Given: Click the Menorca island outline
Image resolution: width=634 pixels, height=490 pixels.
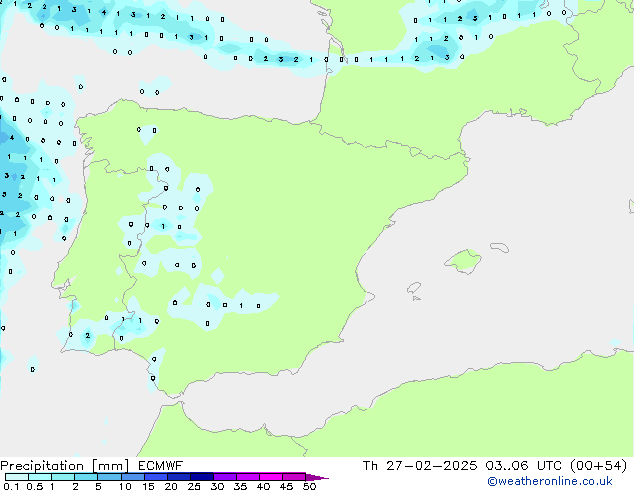Looking at the screenshot, I should pos(500,247).
